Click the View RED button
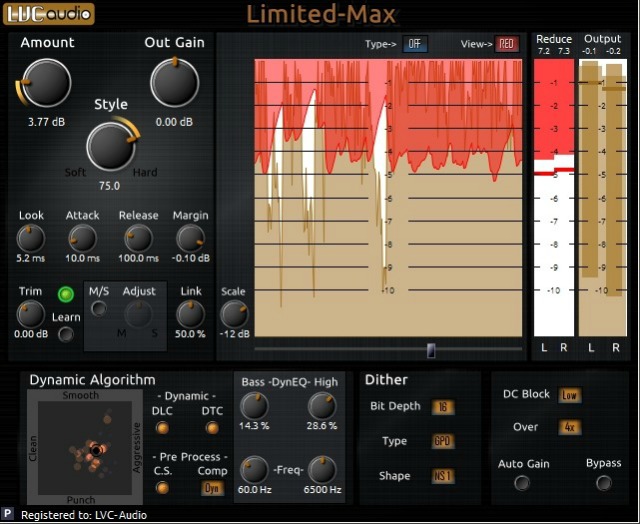The height and width of the screenshot is (524, 640). point(507,44)
